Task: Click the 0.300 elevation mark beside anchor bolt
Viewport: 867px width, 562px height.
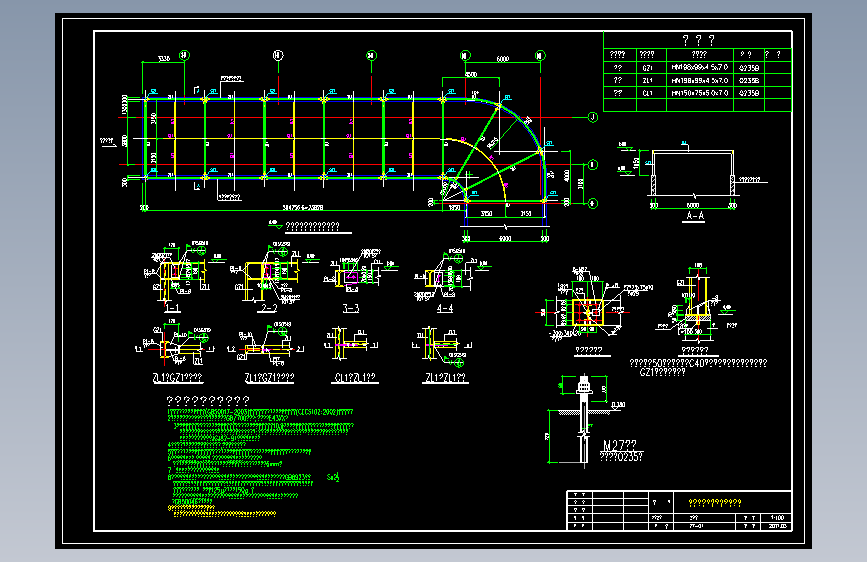Action: tap(618, 405)
